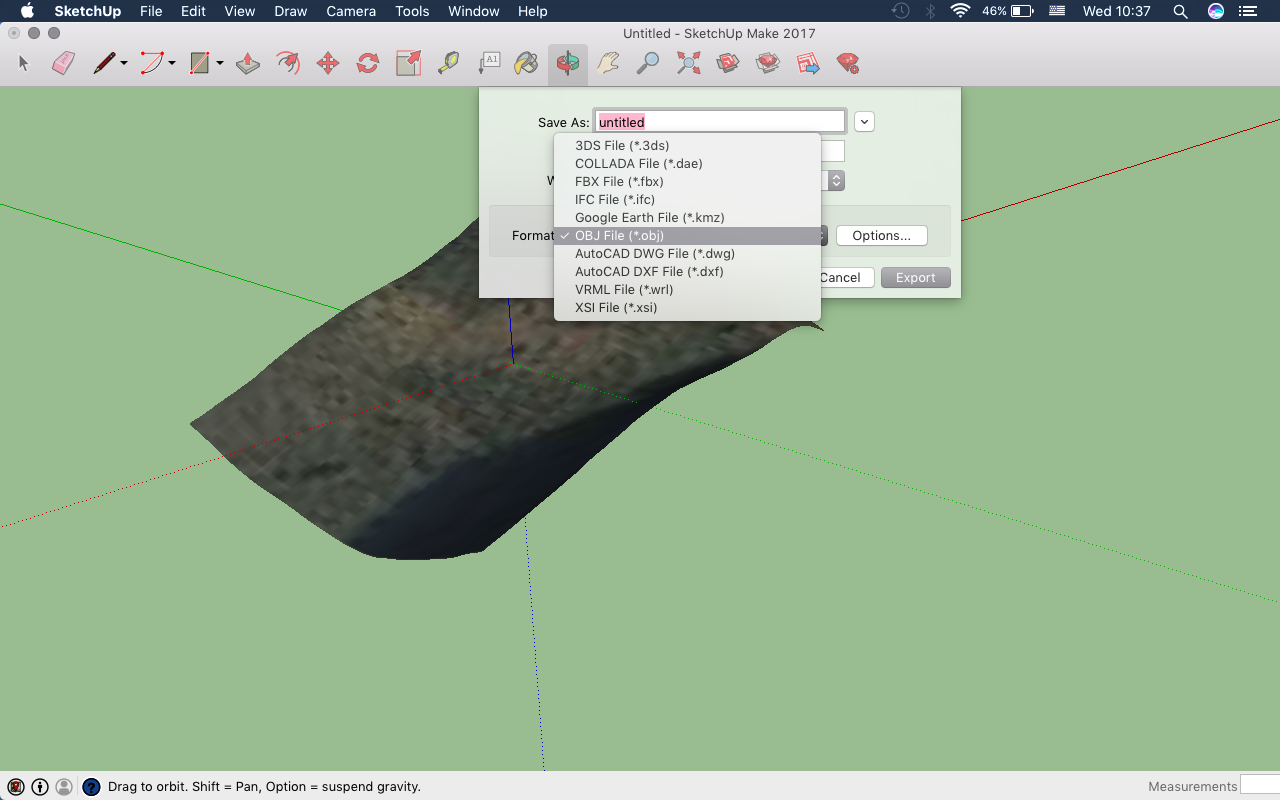Select the Zoom magnifier tool
1280x800 pixels.
point(648,64)
